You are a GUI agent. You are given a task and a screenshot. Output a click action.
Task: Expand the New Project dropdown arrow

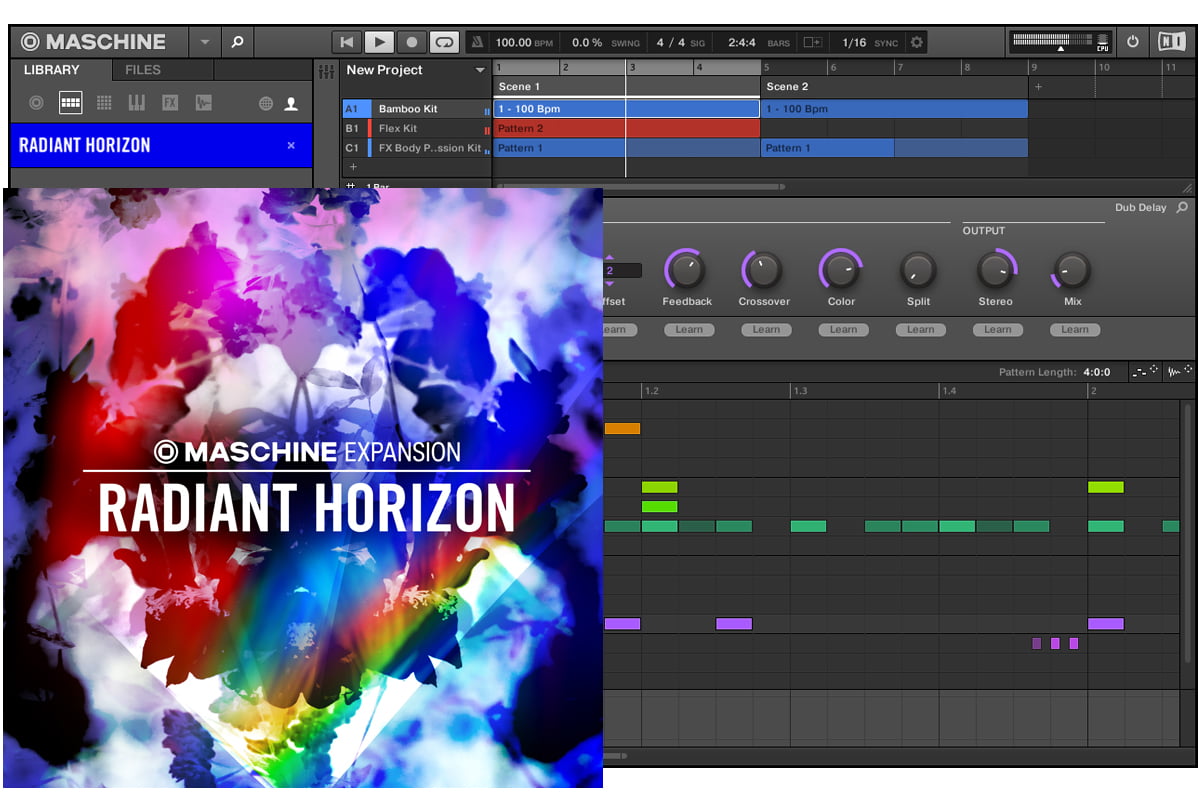click(x=480, y=71)
